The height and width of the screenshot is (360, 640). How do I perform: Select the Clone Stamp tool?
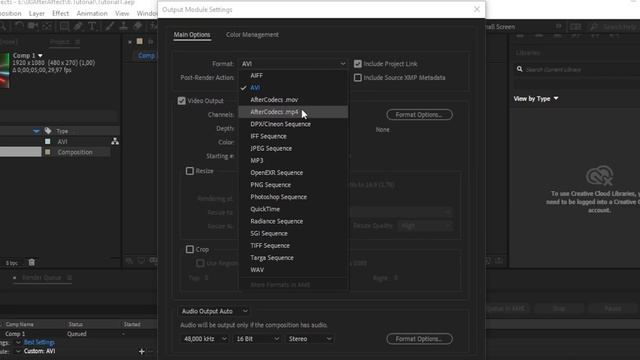click(x=123, y=27)
